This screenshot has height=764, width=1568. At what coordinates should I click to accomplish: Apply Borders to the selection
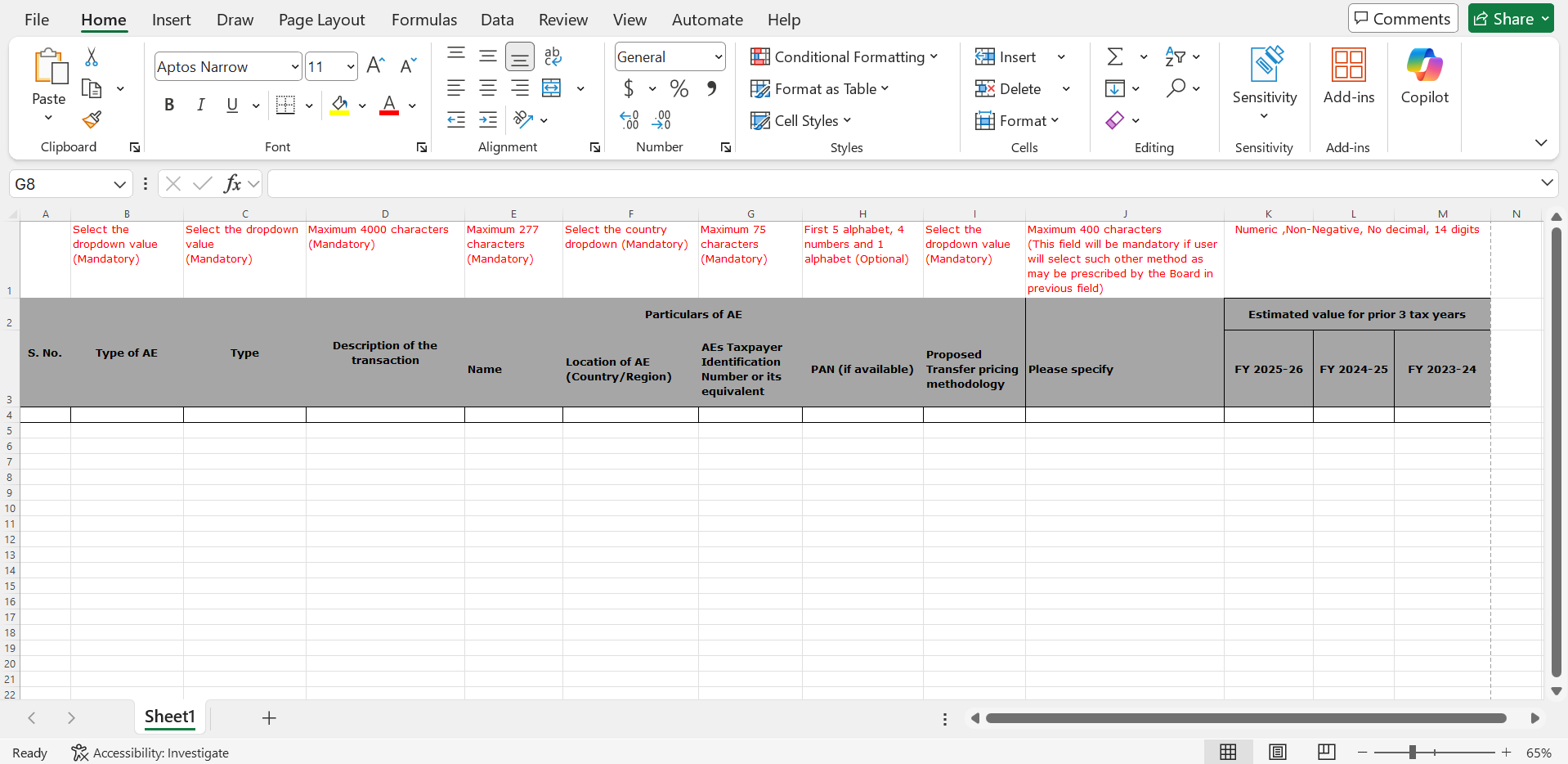click(x=285, y=105)
